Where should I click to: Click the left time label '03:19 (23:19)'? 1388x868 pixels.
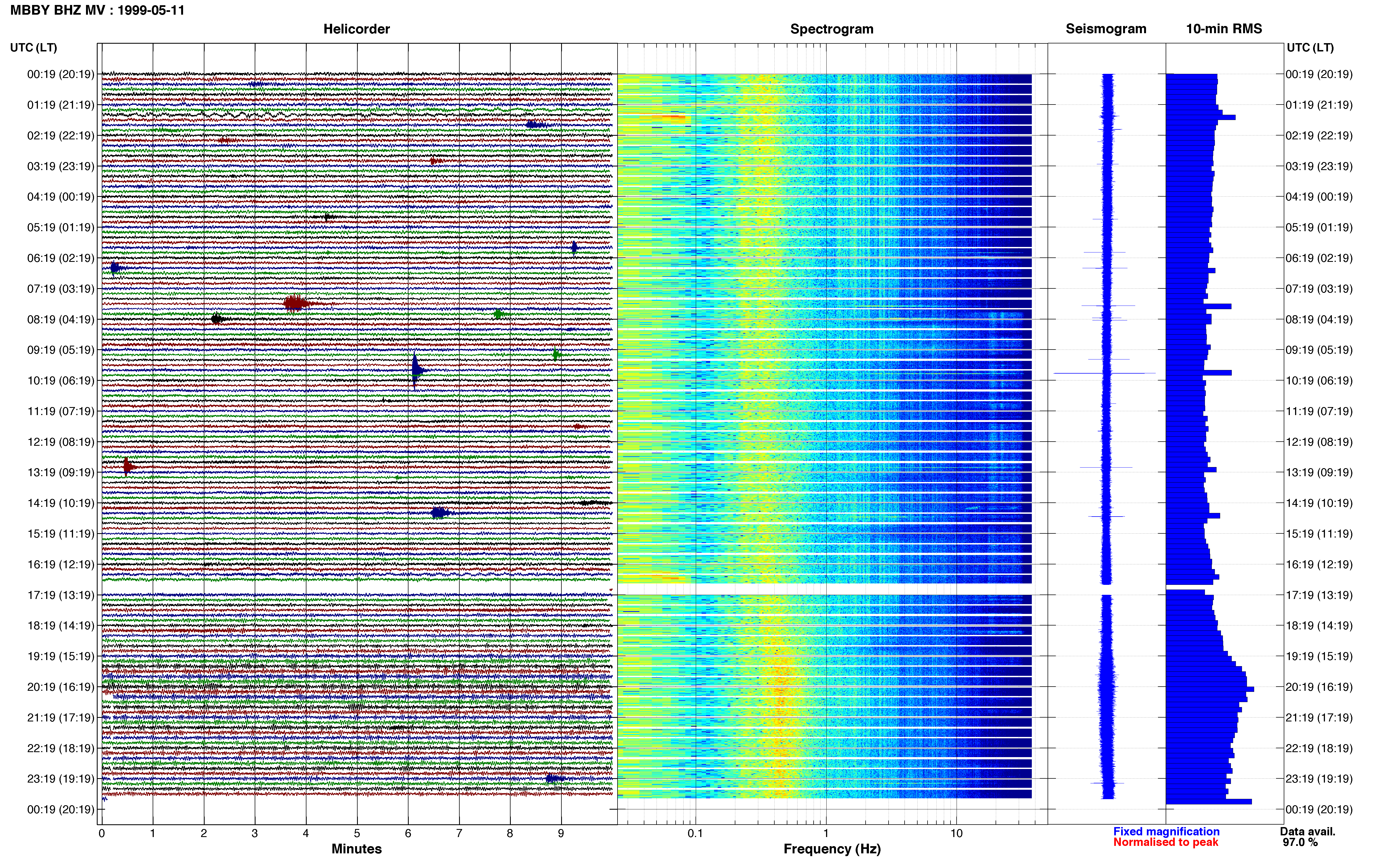pyautogui.click(x=61, y=166)
